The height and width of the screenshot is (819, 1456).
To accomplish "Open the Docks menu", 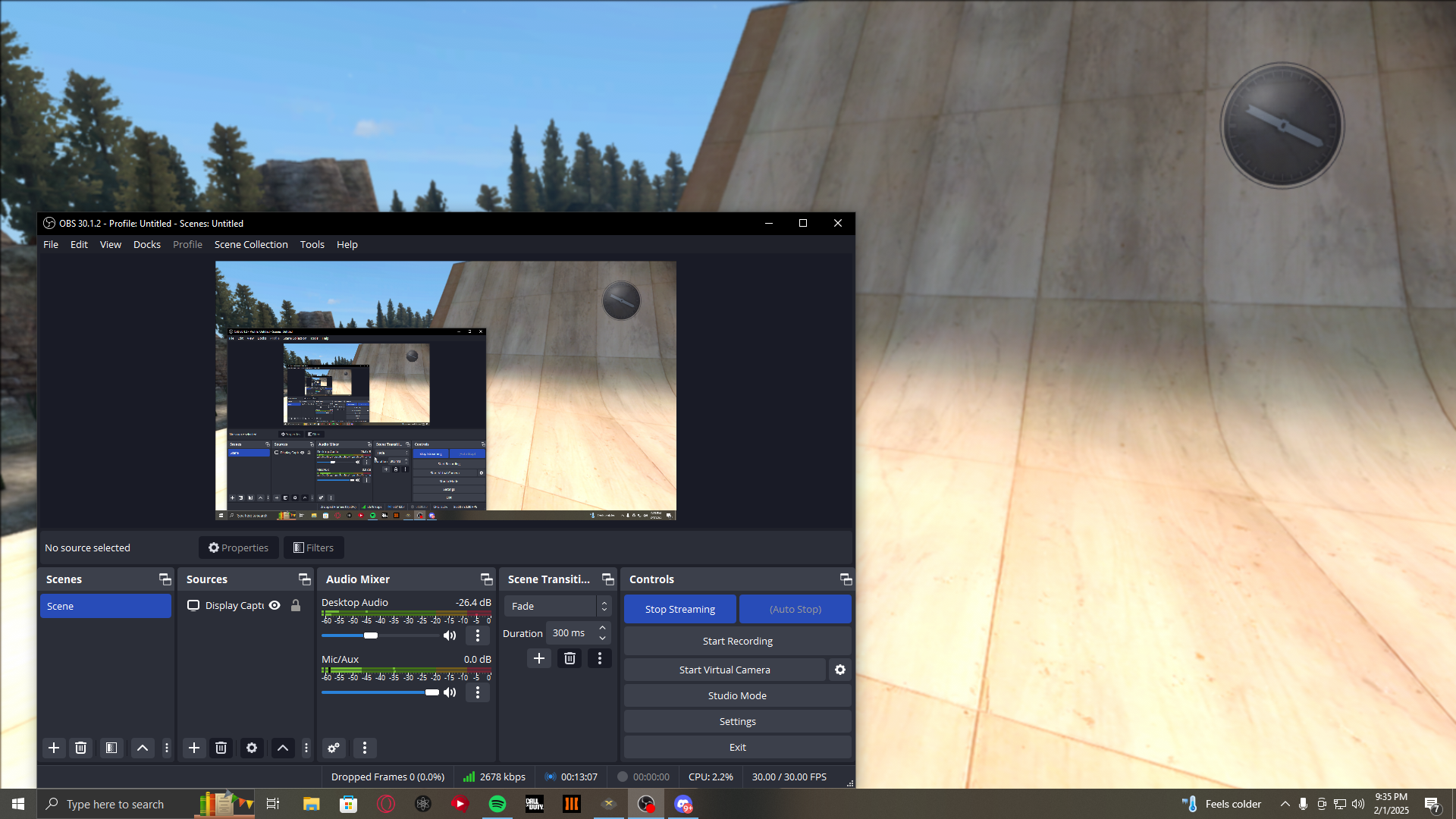I will (146, 244).
